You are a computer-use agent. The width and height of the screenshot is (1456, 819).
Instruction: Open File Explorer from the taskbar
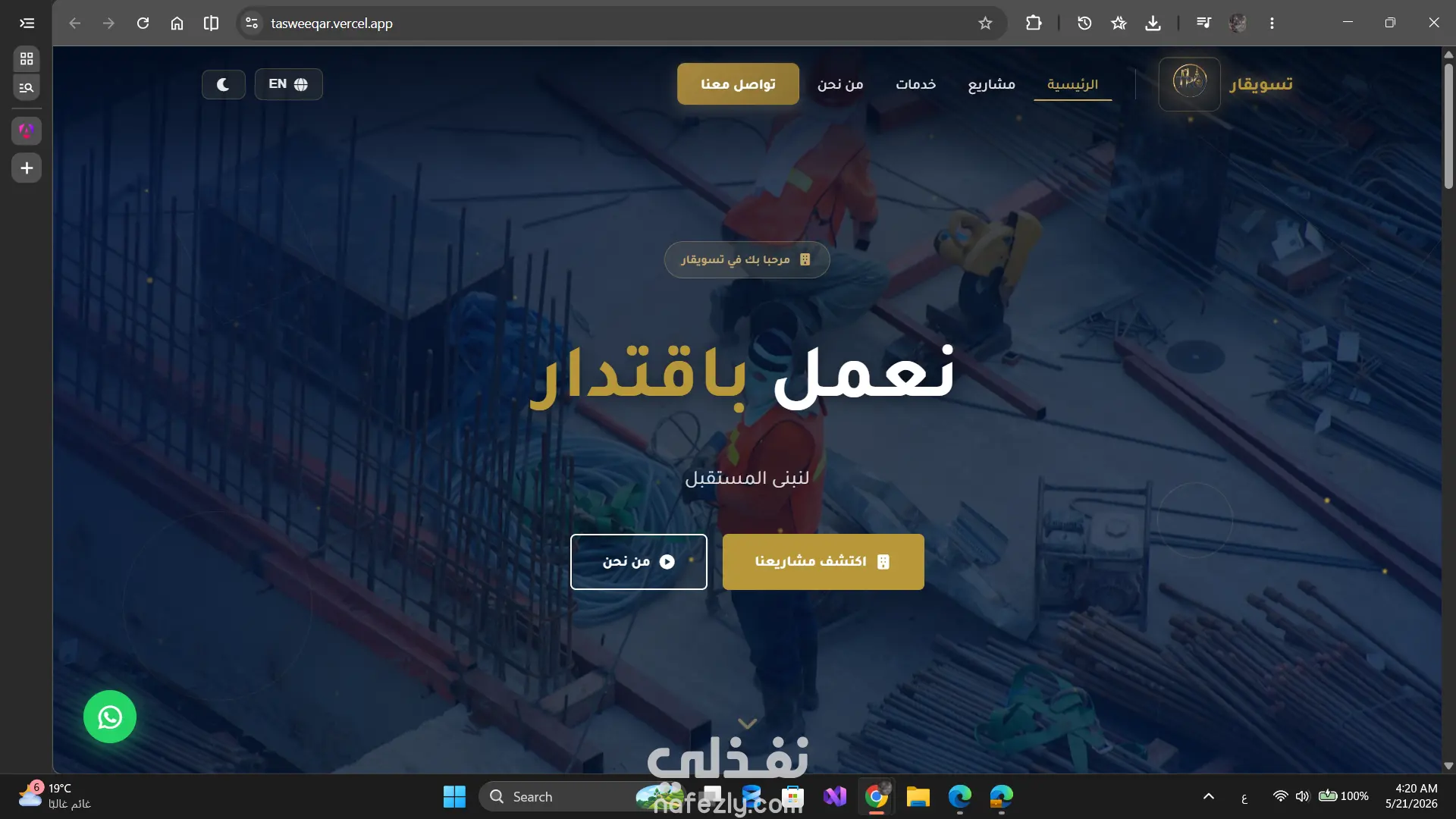coord(918,796)
